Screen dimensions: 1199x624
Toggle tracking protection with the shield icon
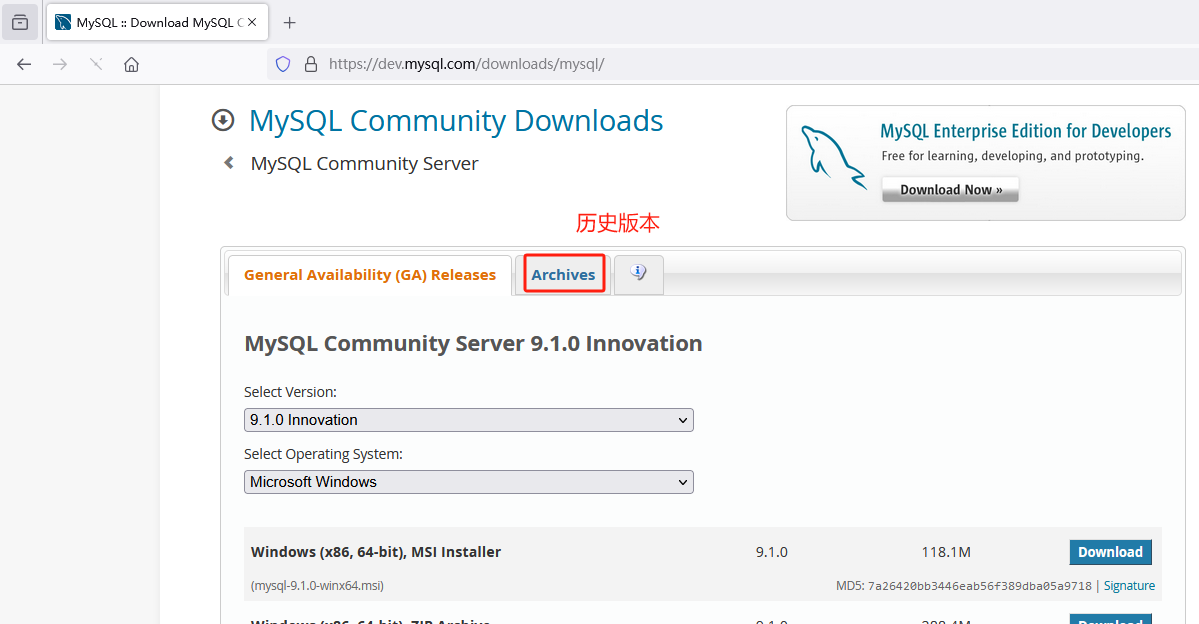[x=282, y=63]
